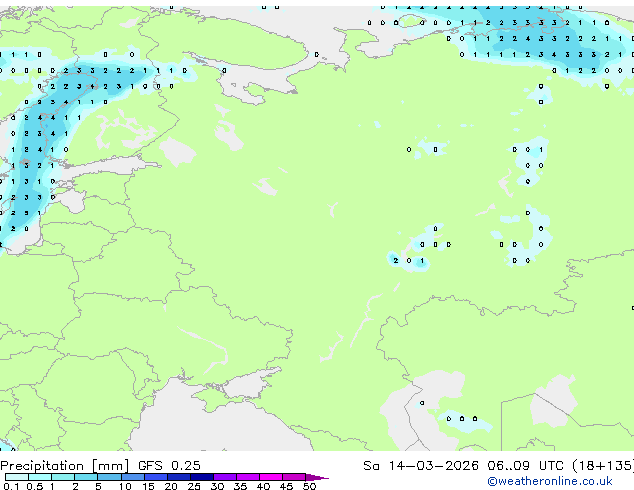Select the 45–50 mm legend swatch
Image resolution: width=634 pixels, height=490 pixels.
point(294,477)
